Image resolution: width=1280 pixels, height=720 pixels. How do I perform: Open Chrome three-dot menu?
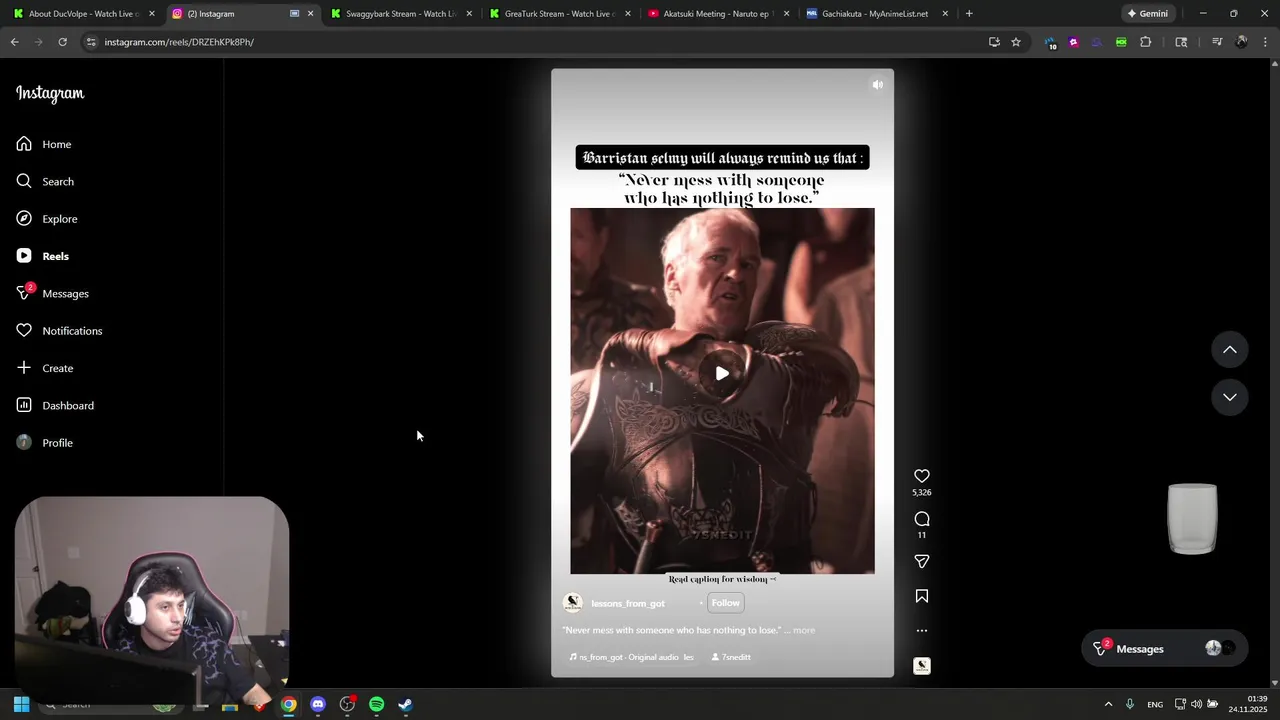coord(1265,42)
